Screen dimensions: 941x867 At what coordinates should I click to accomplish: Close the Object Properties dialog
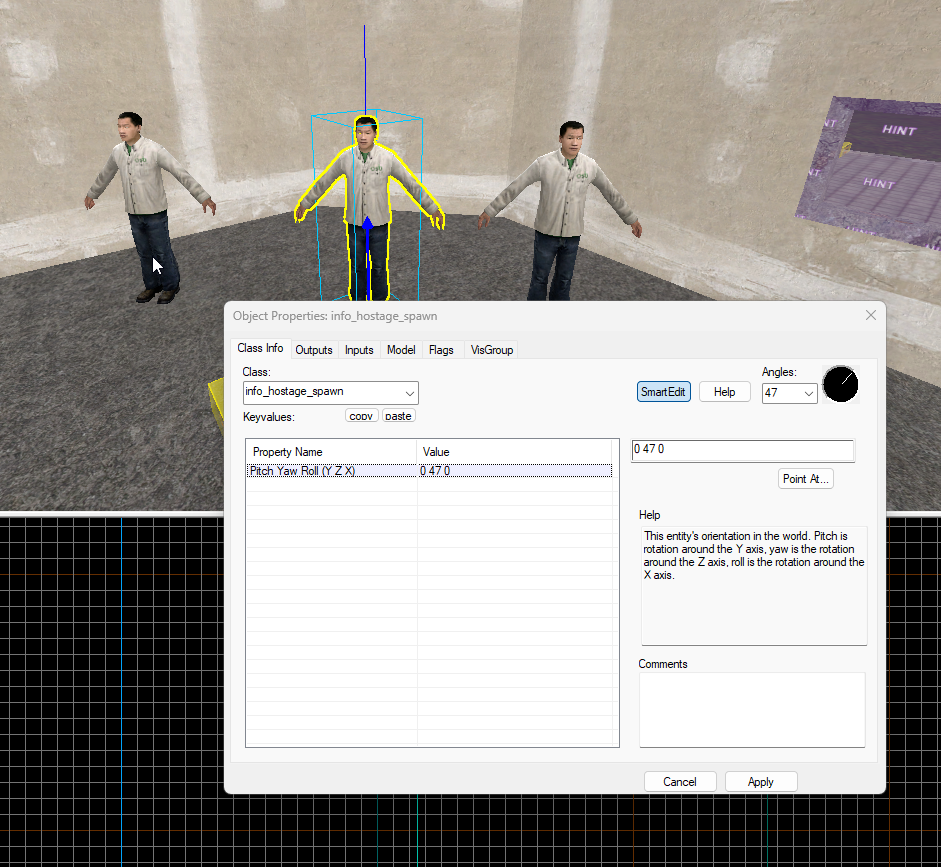(871, 315)
